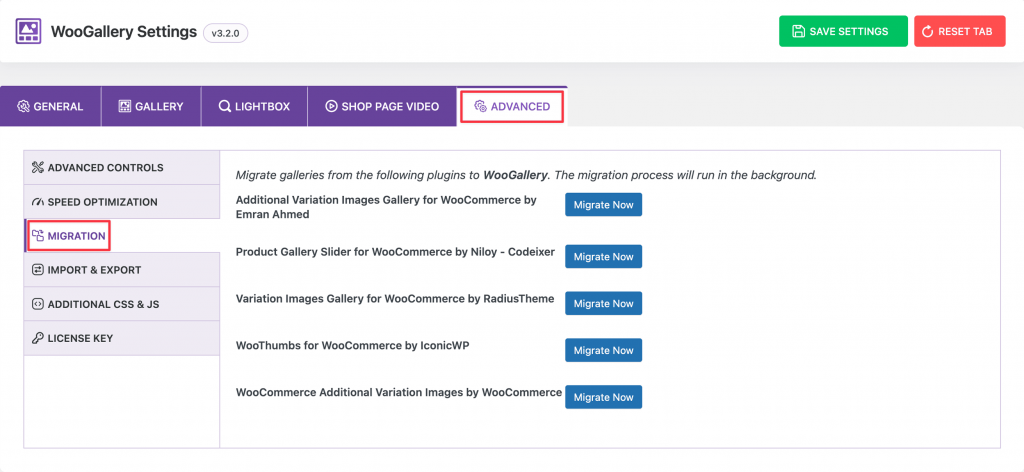Open Import & Export section
The image size is (1024, 472).
tap(121, 270)
